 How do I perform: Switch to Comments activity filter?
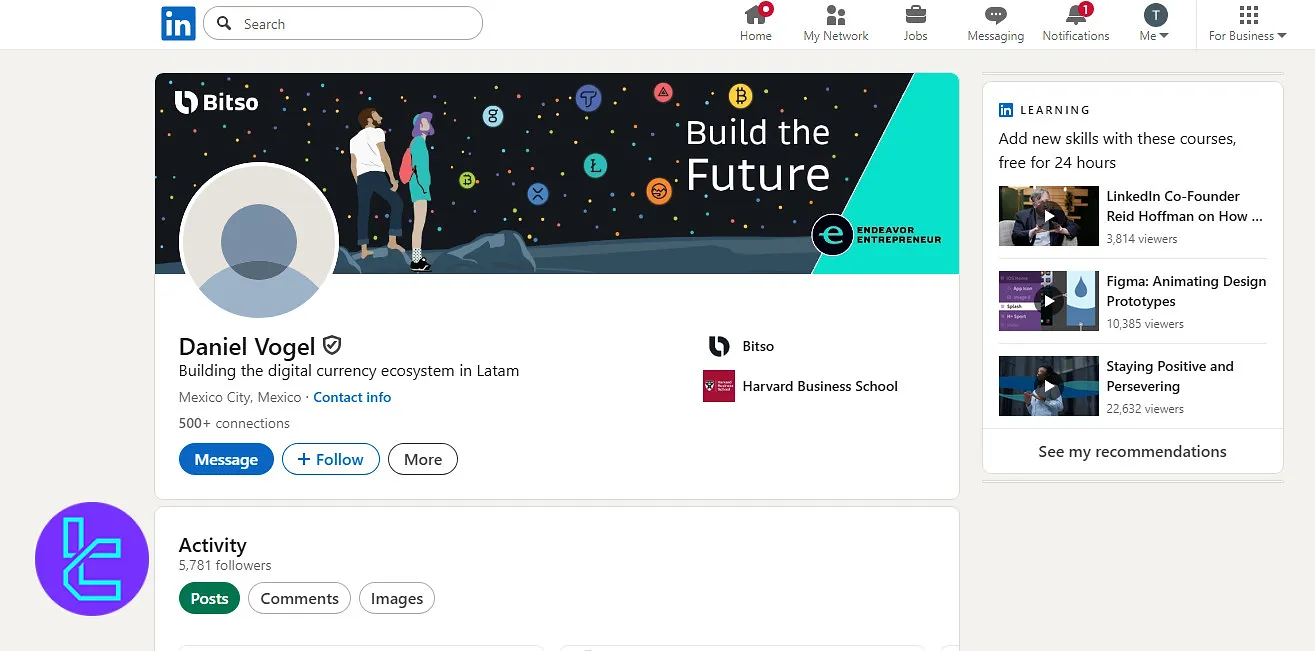point(299,599)
